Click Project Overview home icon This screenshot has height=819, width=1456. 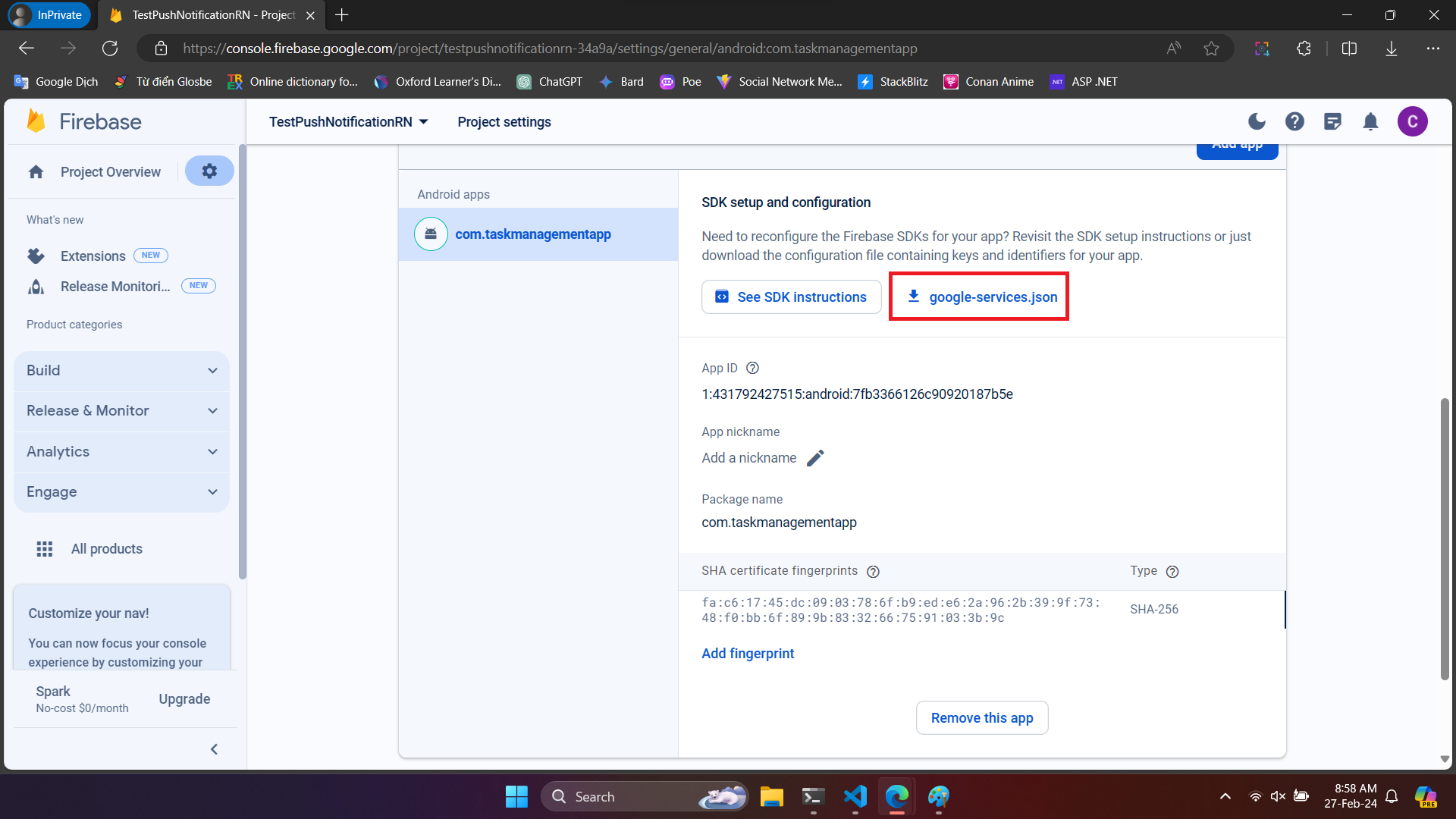click(36, 172)
